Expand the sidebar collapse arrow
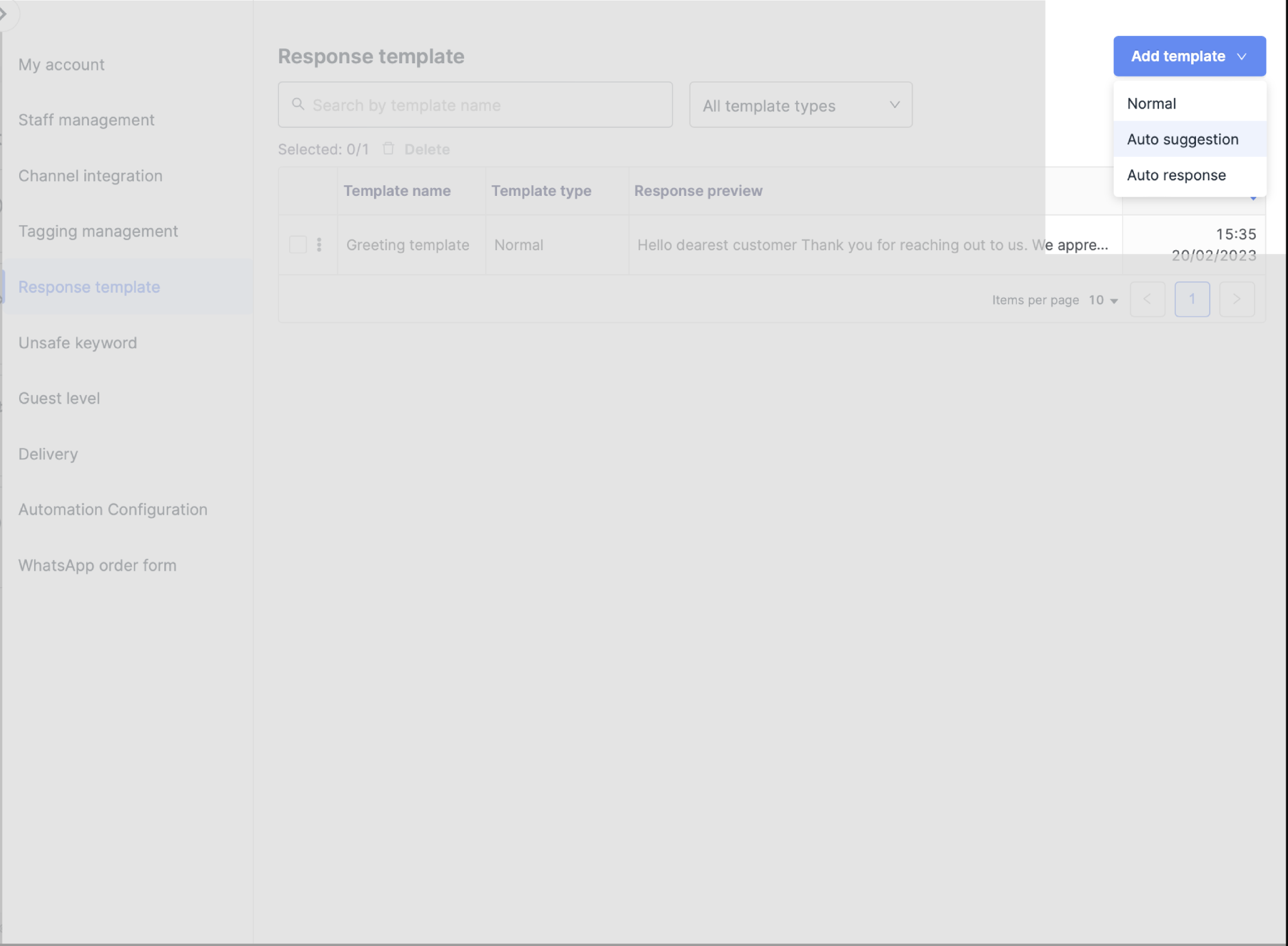The width and height of the screenshot is (1288, 946). (x=5, y=13)
